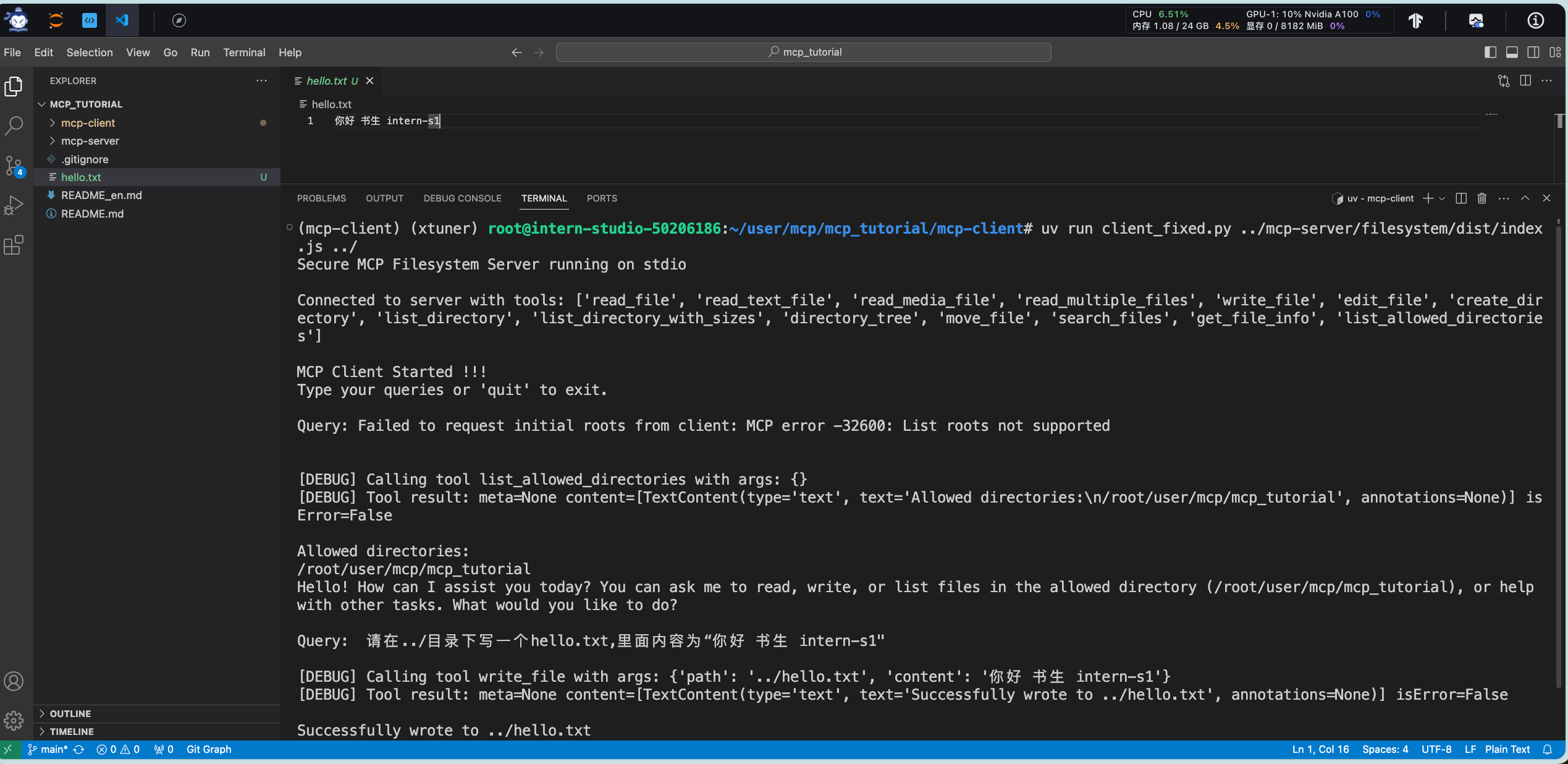Toggle primary side bar visibility
Screen dimensions: 1568x764
click(x=1490, y=53)
